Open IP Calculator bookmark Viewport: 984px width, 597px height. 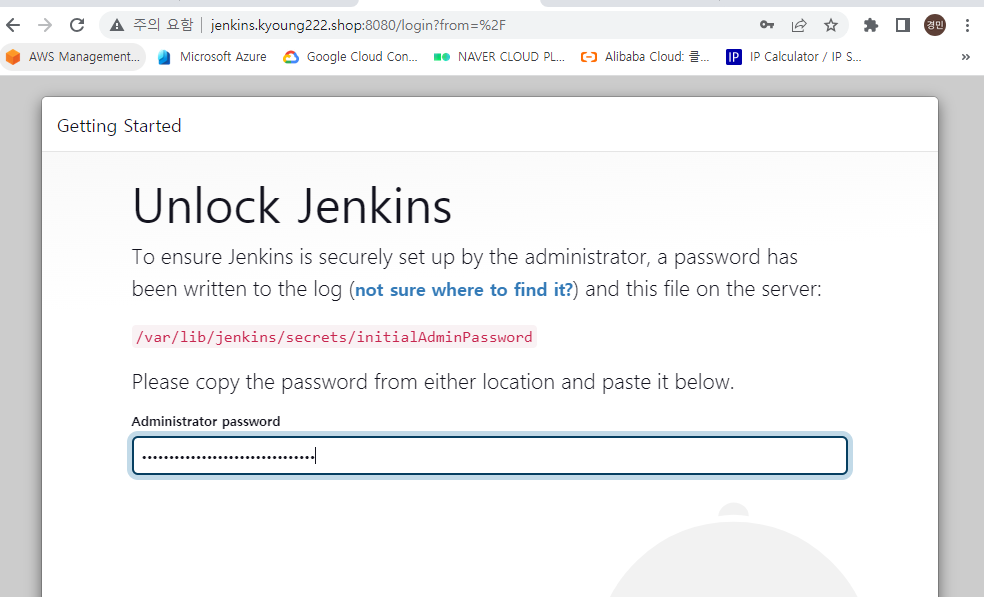click(x=794, y=56)
